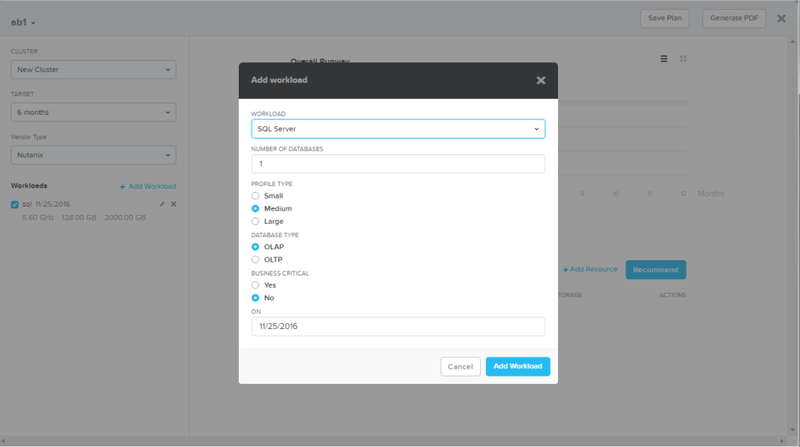The height and width of the screenshot is (447, 800).
Task: Focus the Number of Databases field
Action: point(398,164)
